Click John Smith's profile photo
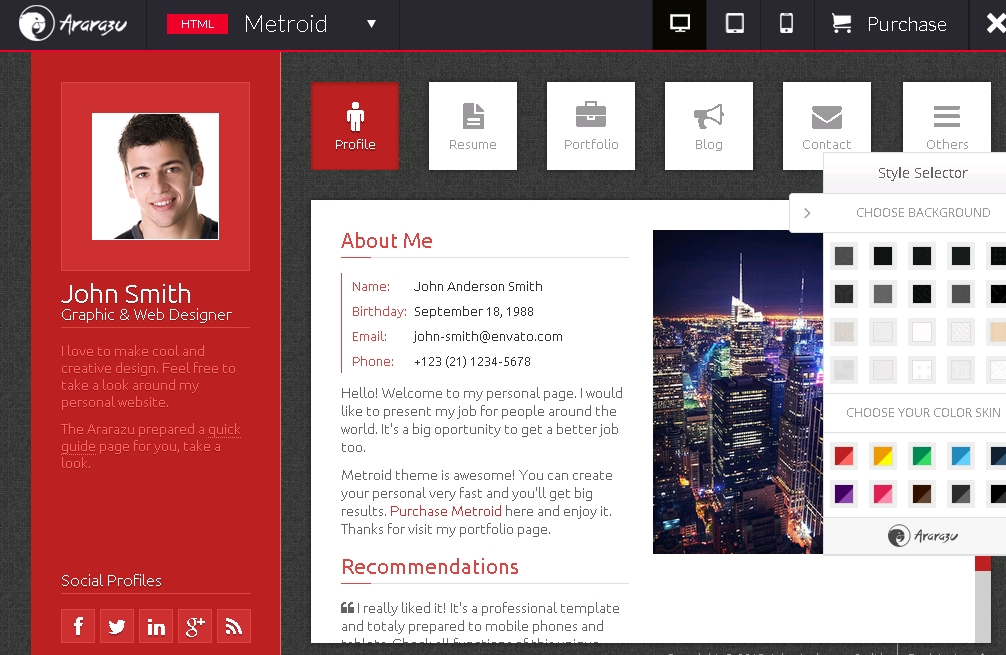Screen dimensions: 1006x655 tap(155, 176)
